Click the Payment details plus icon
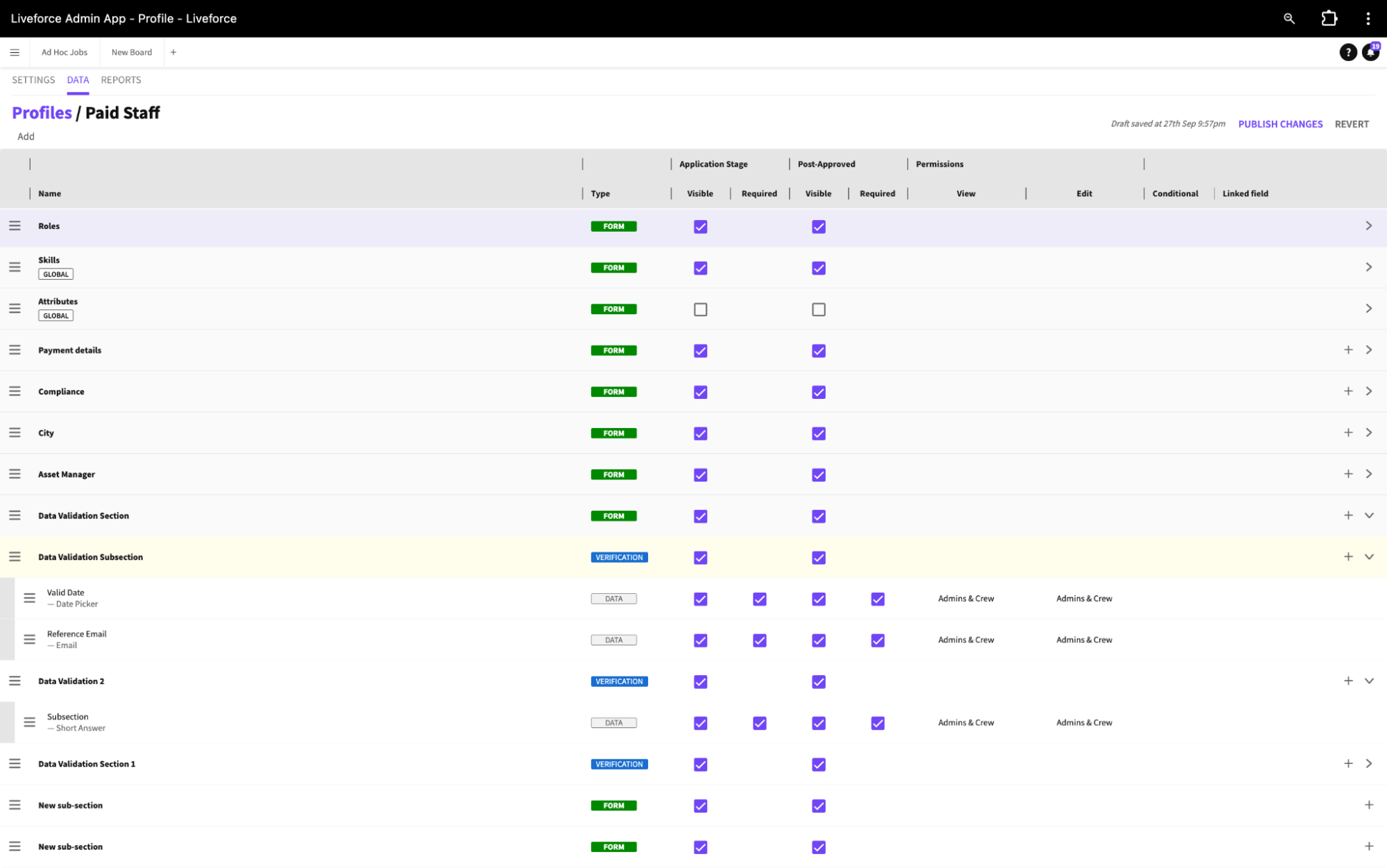The image size is (1387, 868). (x=1348, y=350)
